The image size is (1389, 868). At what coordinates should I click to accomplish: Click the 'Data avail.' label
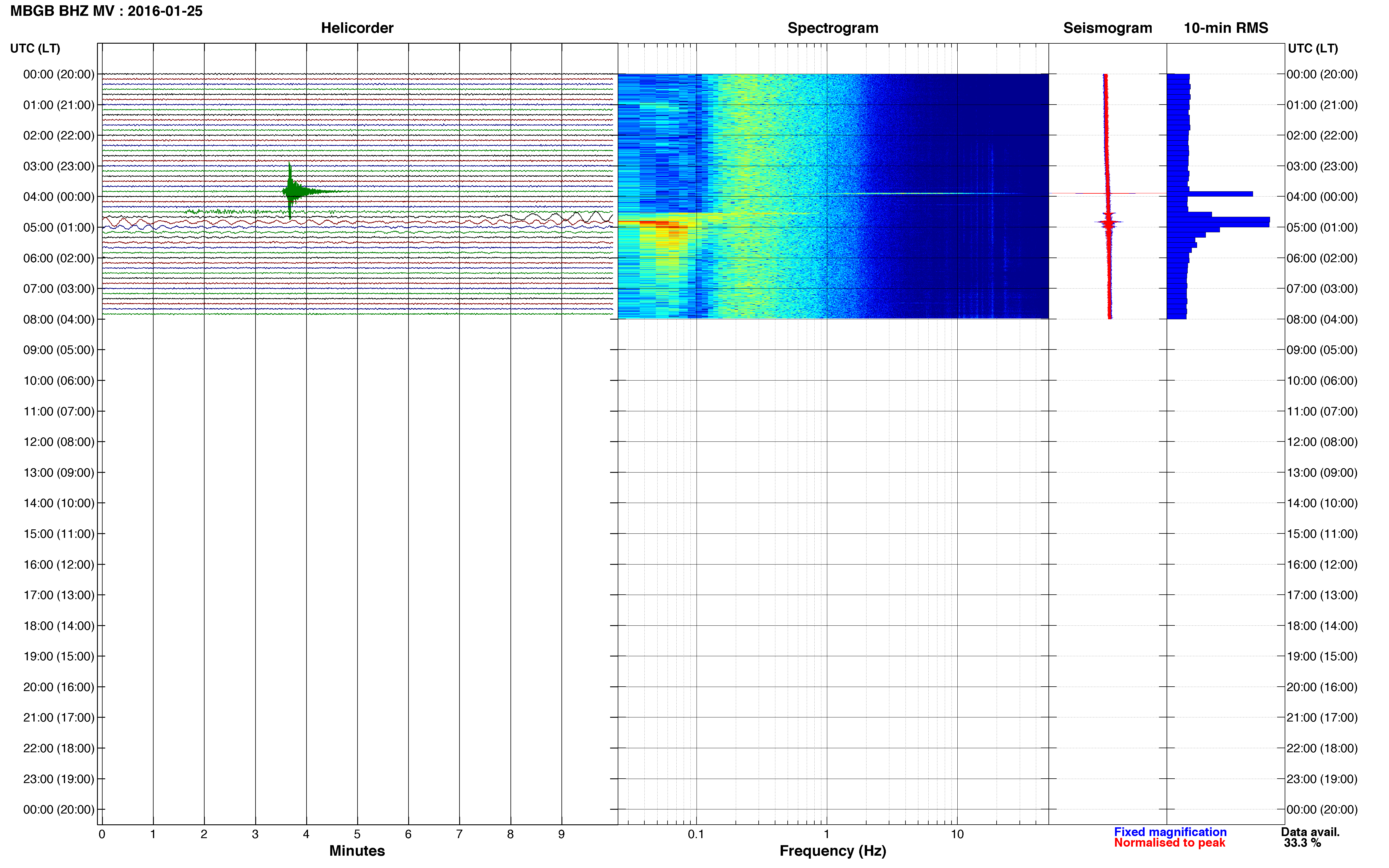tap(1310, 832)
